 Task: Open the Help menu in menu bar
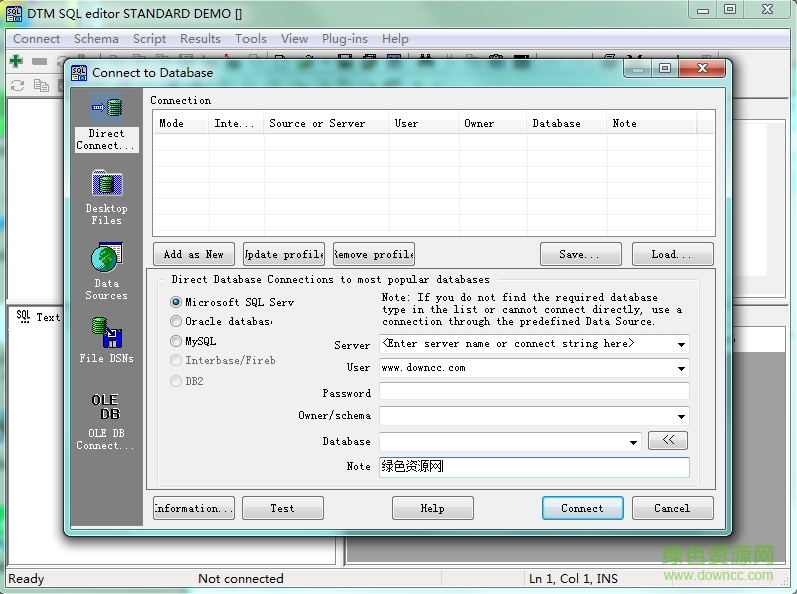(395, 39)
